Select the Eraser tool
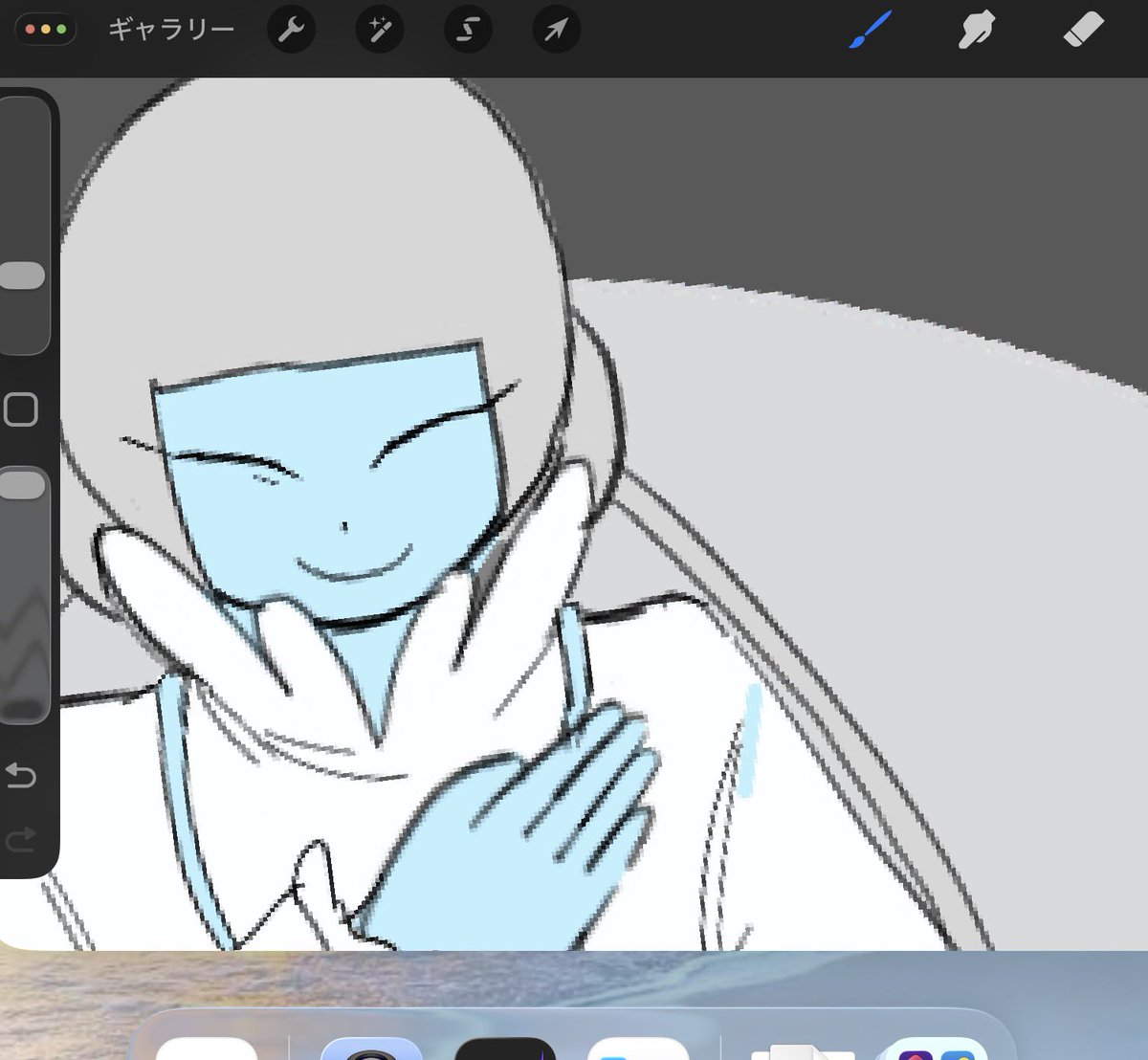 coord(1084,30)
